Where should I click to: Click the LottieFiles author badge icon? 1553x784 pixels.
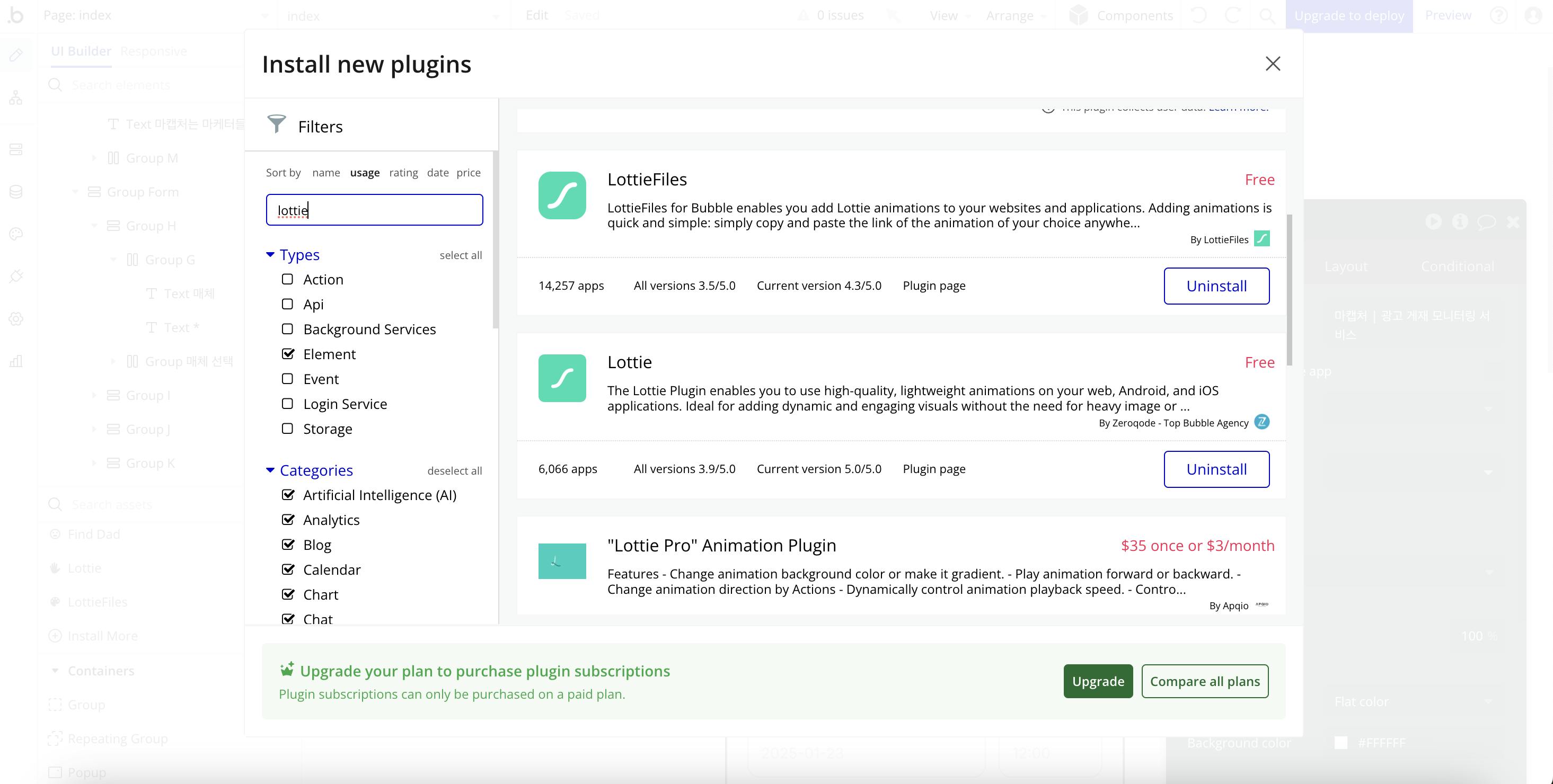coord(1261,238)
